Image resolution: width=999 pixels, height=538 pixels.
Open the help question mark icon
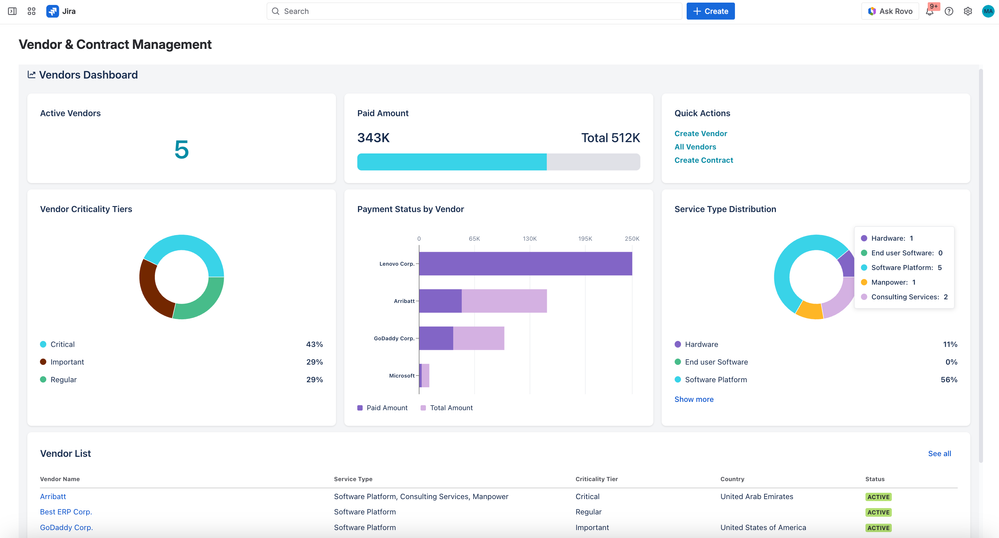pos(949,11)
